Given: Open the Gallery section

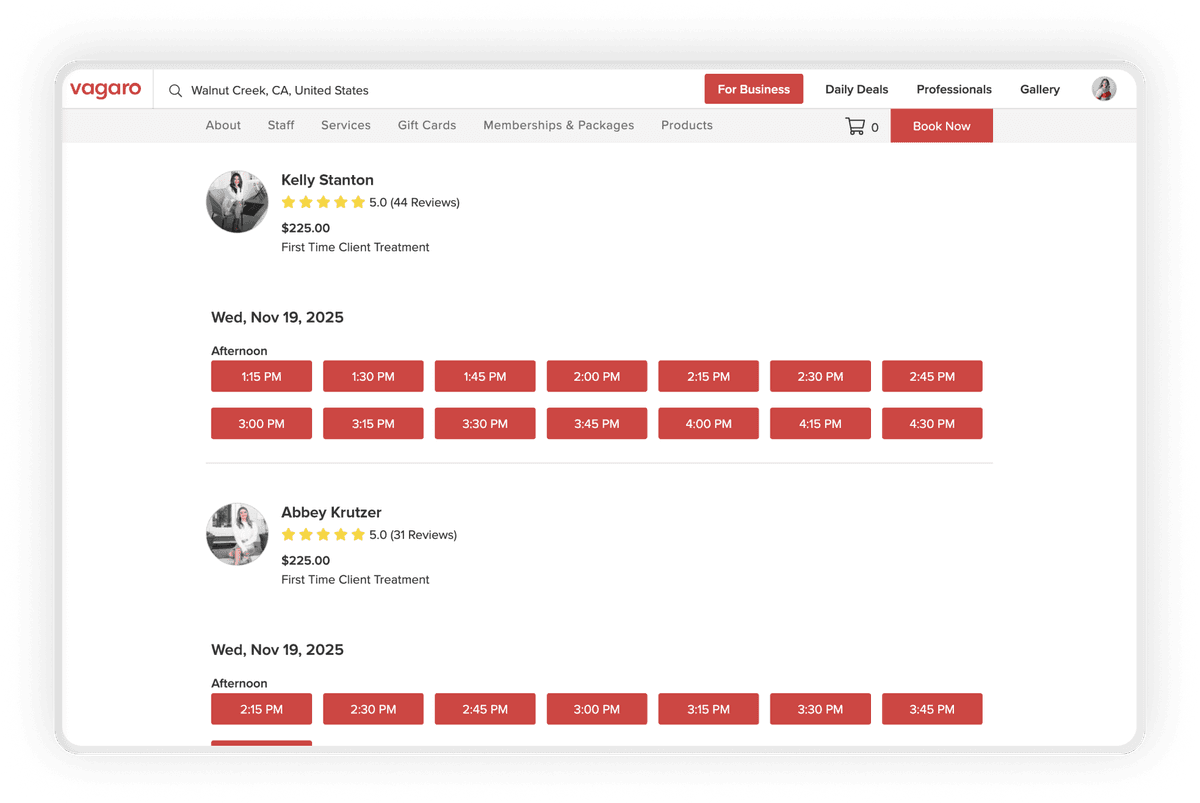Looking at the screenshot, I should pos(1039,89).
